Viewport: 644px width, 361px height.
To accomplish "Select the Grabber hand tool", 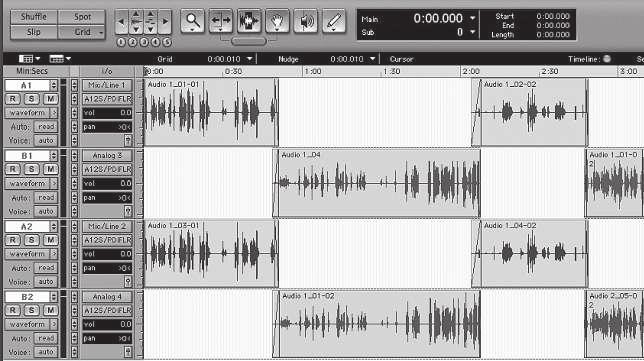I will click(277, 21).
